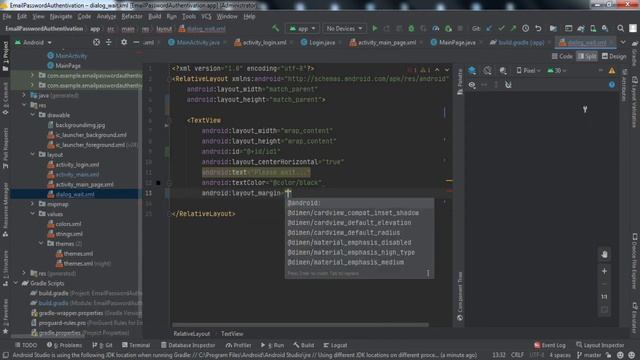Open Design Surface layers icon
The image size is (640, 360).
(x=472, y=71)
